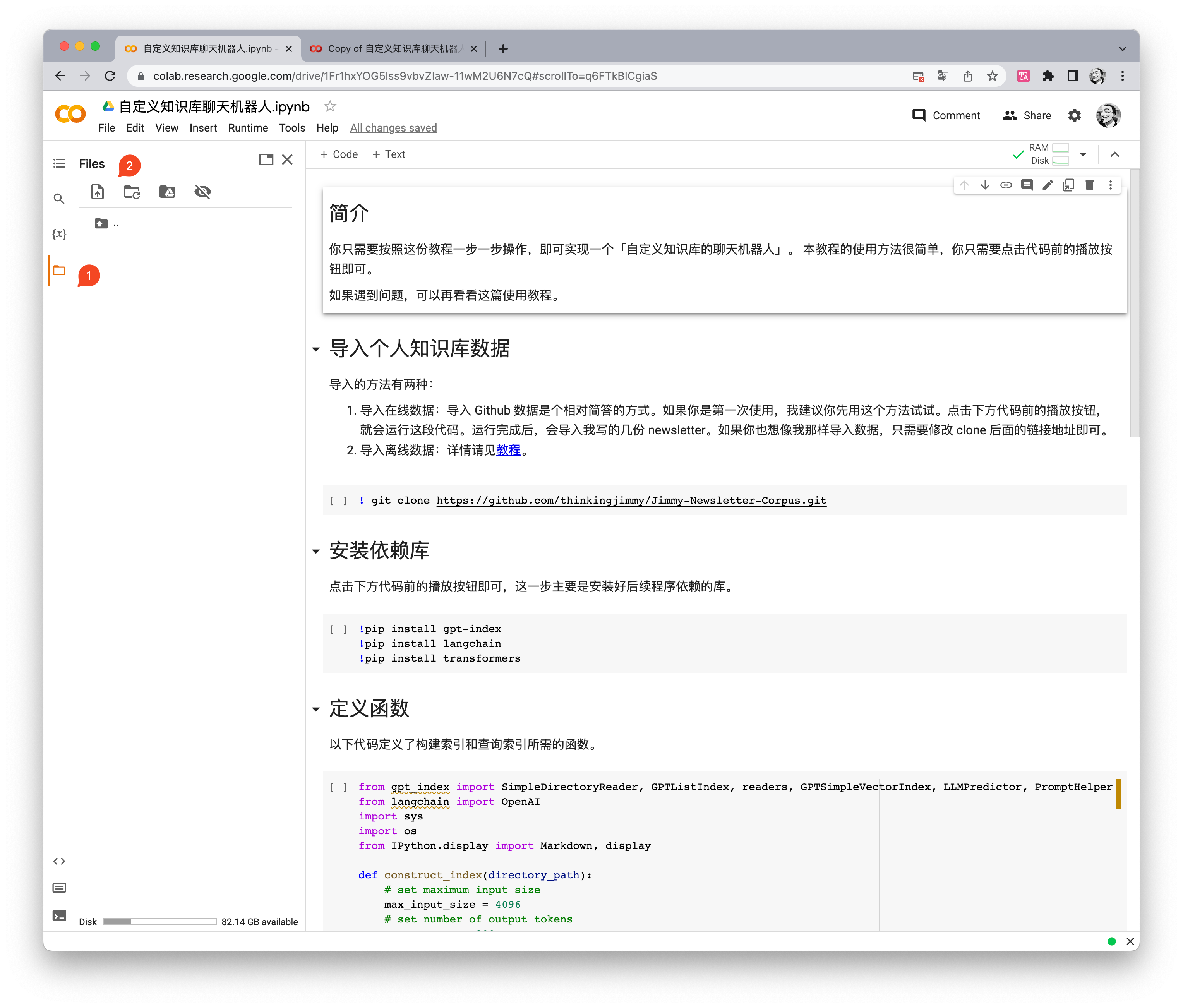The height and width of the screenshot is (1008, 1183).
Task: Open table of contents sidebar icon
Action: [59, 164]
